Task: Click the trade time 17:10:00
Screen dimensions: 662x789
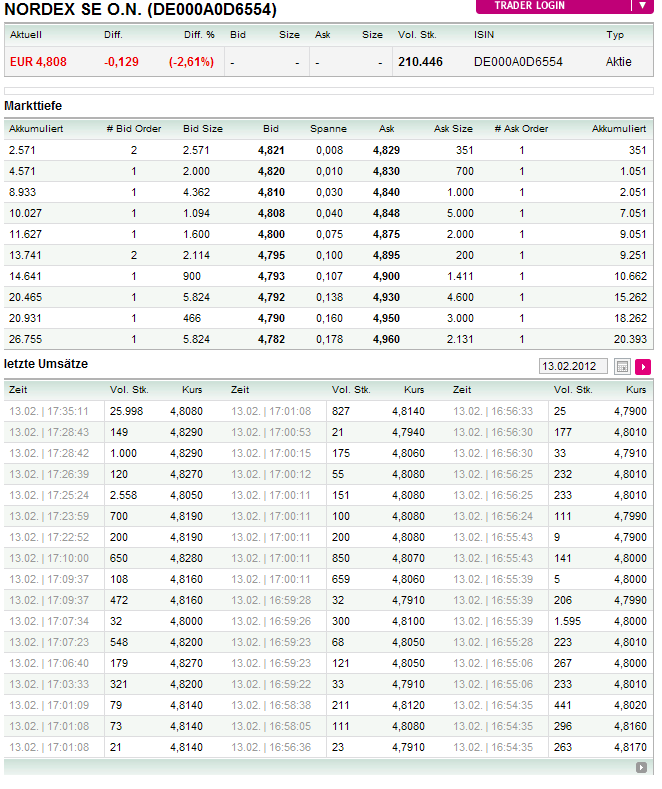Action: pos(68,559)
